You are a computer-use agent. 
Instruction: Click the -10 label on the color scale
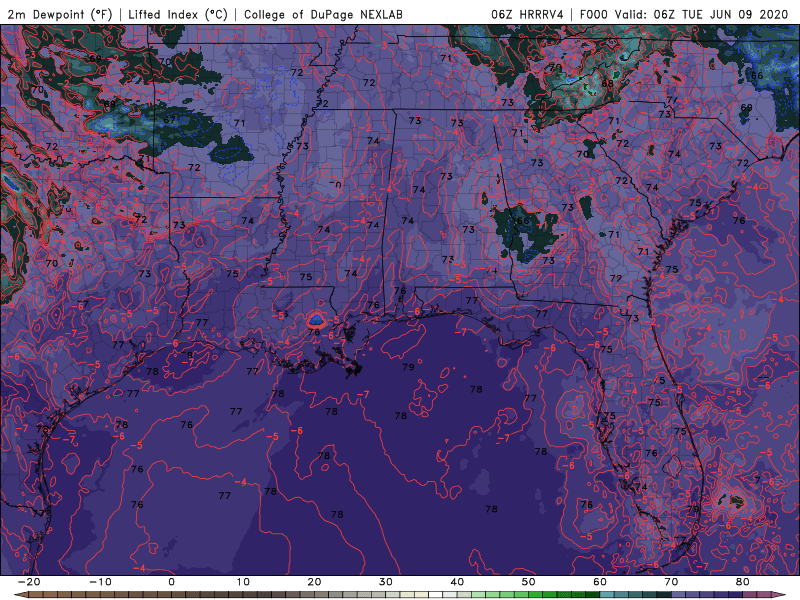pyautogui.click(x=100, y=582)
